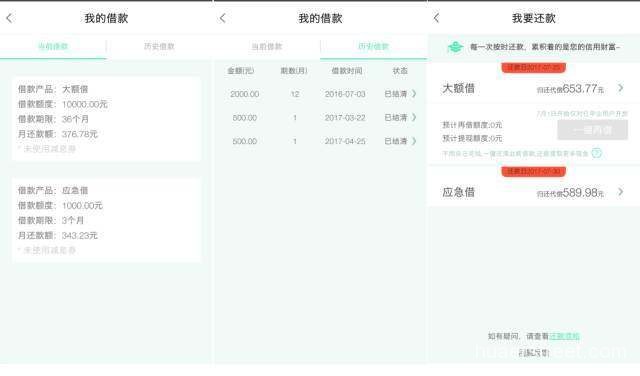Tap the 借款时间 column header
Image resolution: width=640 pixels, height=376 pixels.
pyautogui.click(x=347, y=71)
